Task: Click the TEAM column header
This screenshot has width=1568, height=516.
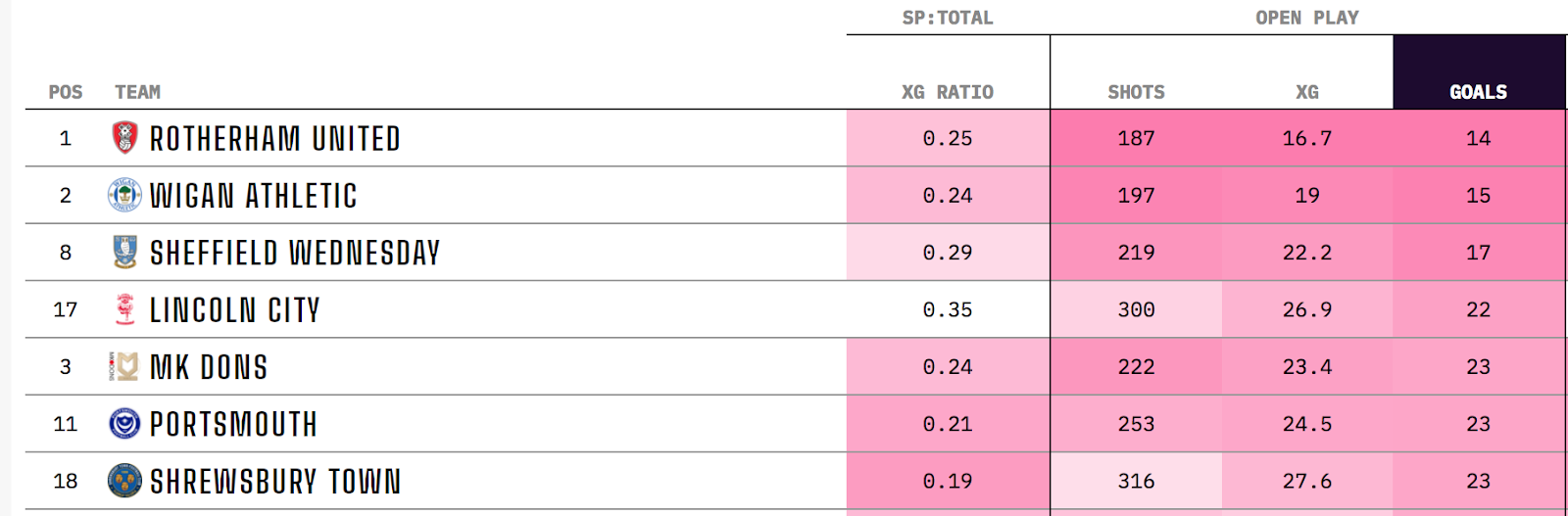Action: click(137, 92)
